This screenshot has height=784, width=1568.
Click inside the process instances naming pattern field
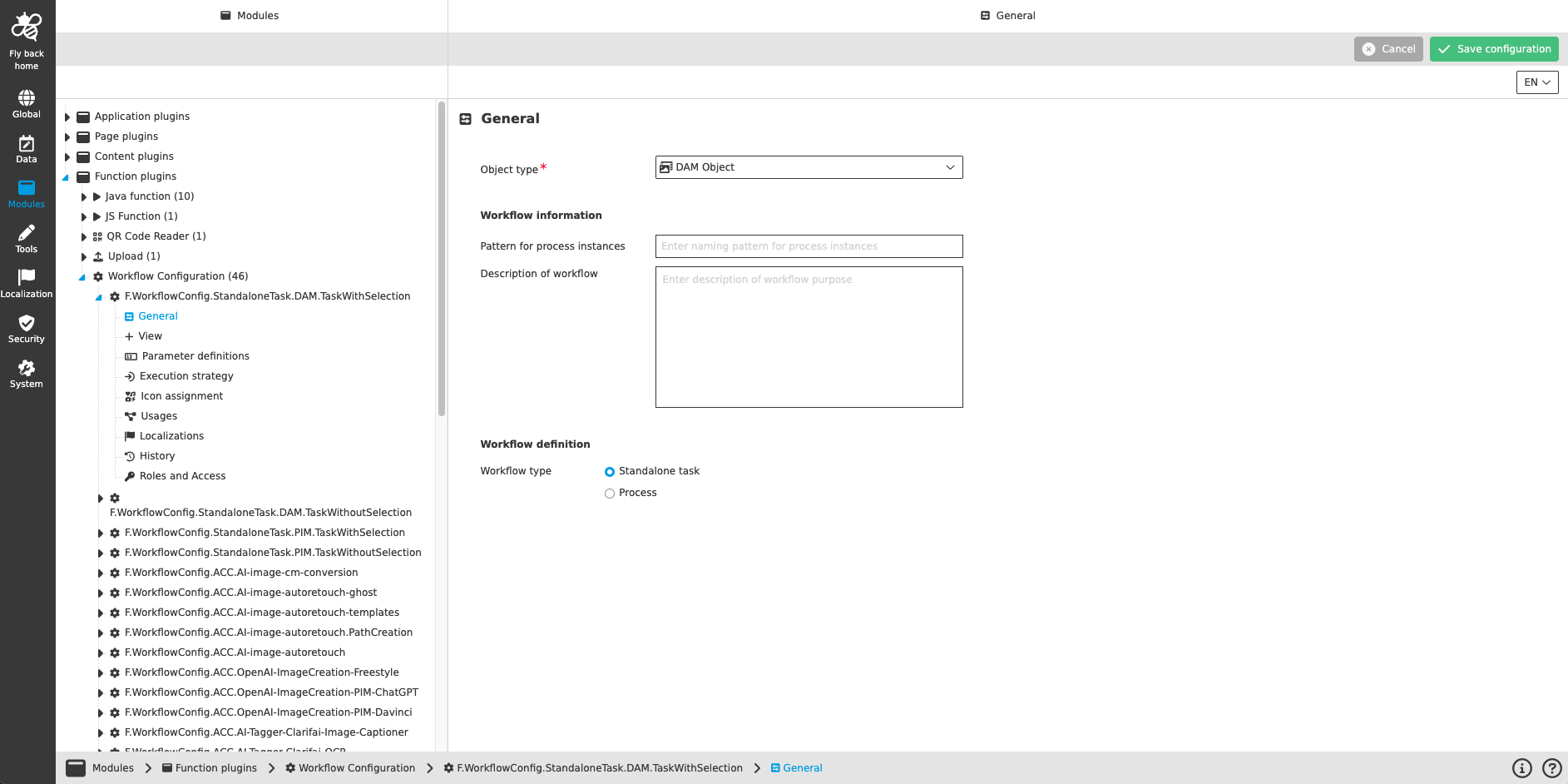pos(808,246)
